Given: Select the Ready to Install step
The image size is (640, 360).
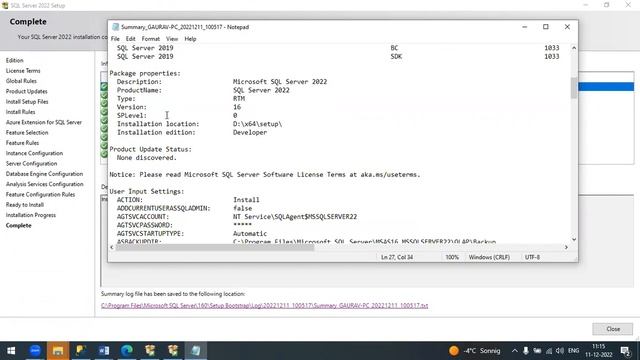Looking at the screenshot, I should point(25,205).
